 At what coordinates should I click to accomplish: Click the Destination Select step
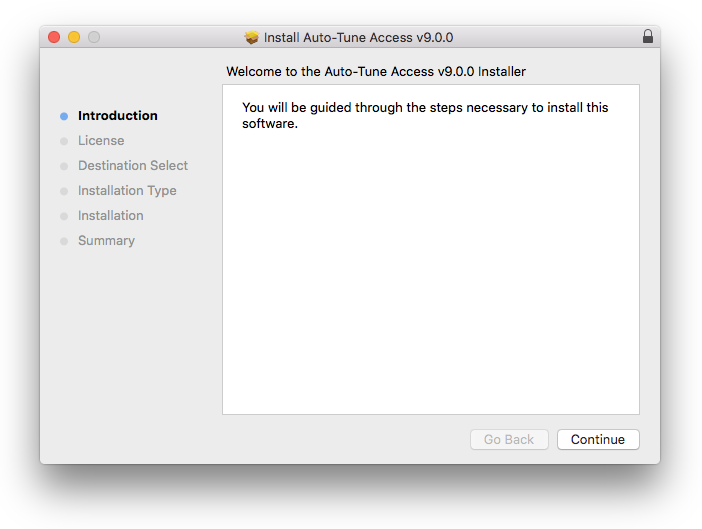133,166
